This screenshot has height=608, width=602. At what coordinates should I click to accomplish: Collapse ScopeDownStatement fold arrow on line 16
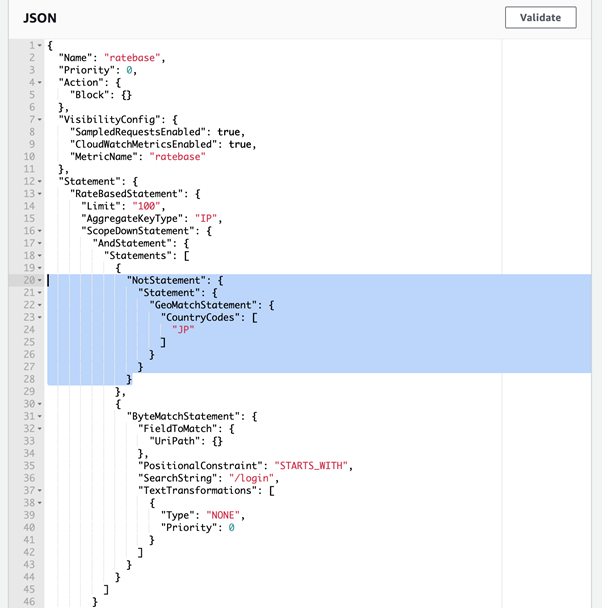point(39,230)
